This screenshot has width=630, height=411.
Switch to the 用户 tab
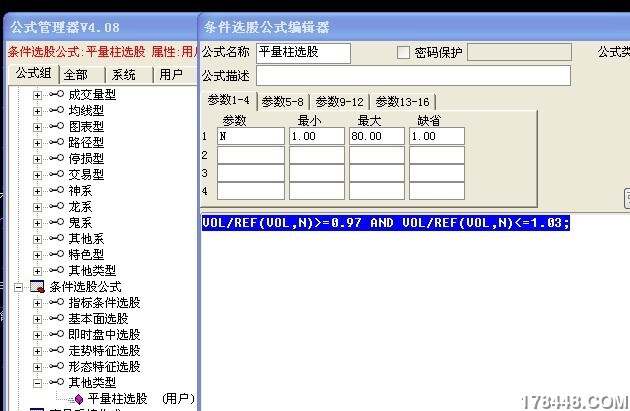pos(174,75)
